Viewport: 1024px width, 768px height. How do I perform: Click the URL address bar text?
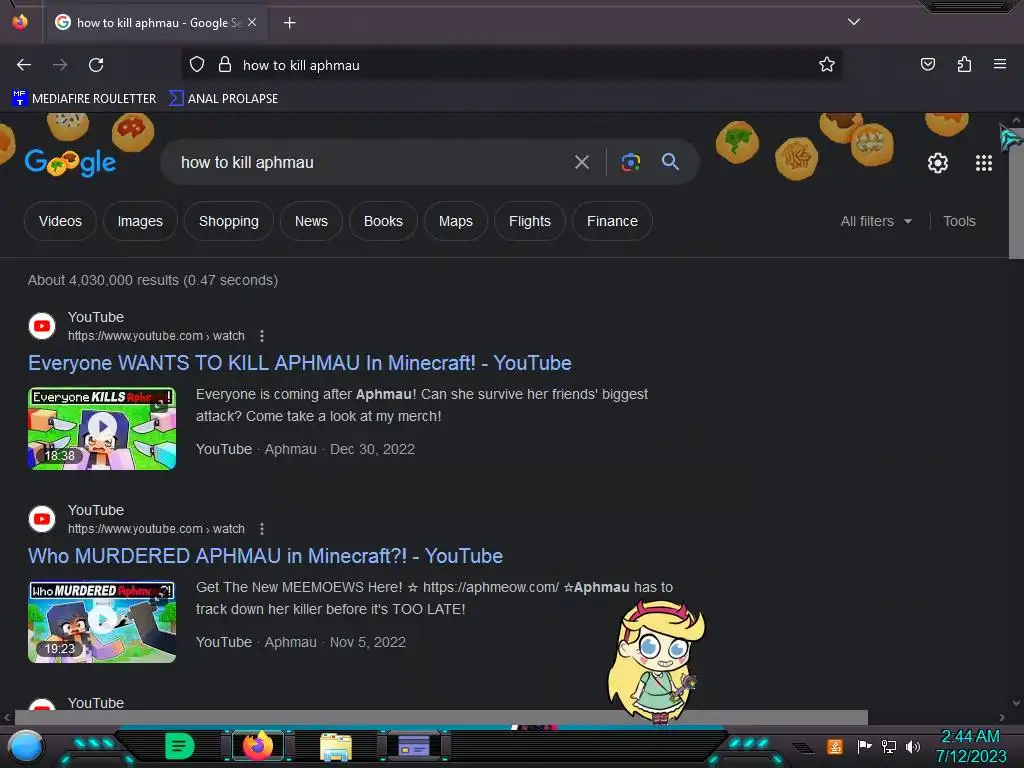[x=301, y=65]
